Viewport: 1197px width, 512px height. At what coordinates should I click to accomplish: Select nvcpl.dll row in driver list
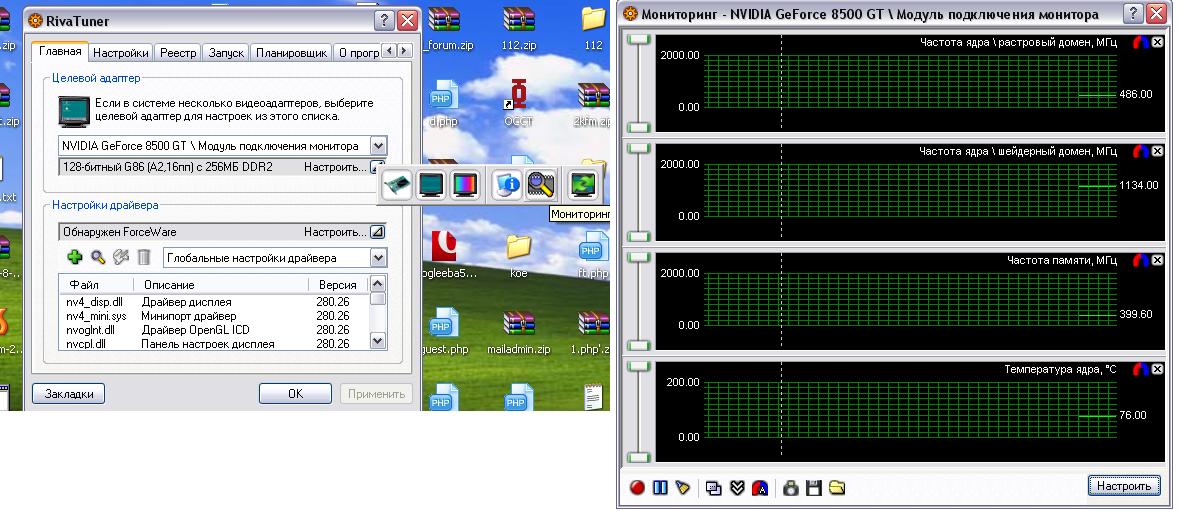[x=214, y=343]
